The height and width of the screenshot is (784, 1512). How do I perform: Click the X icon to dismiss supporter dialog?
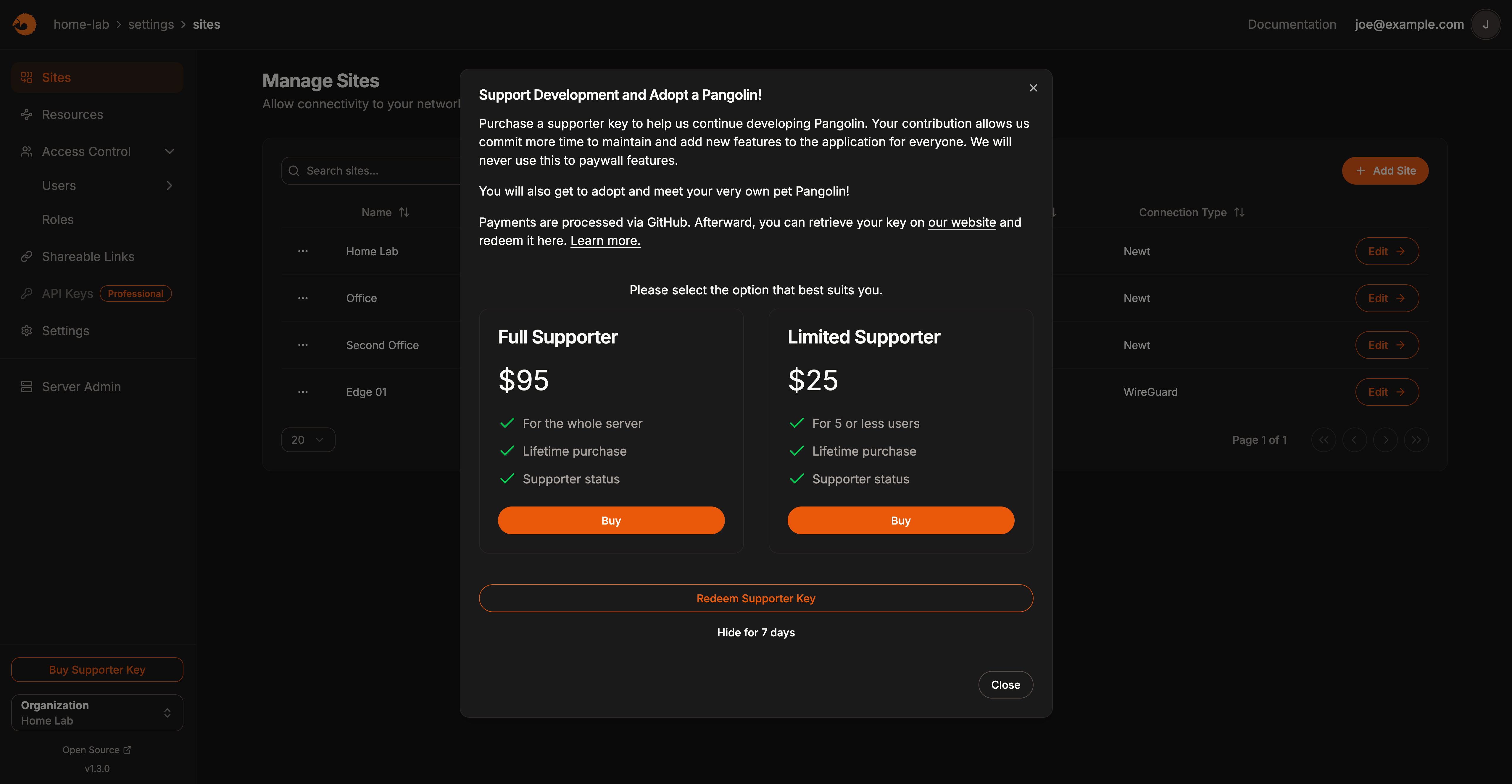[x=1033, y=88]
